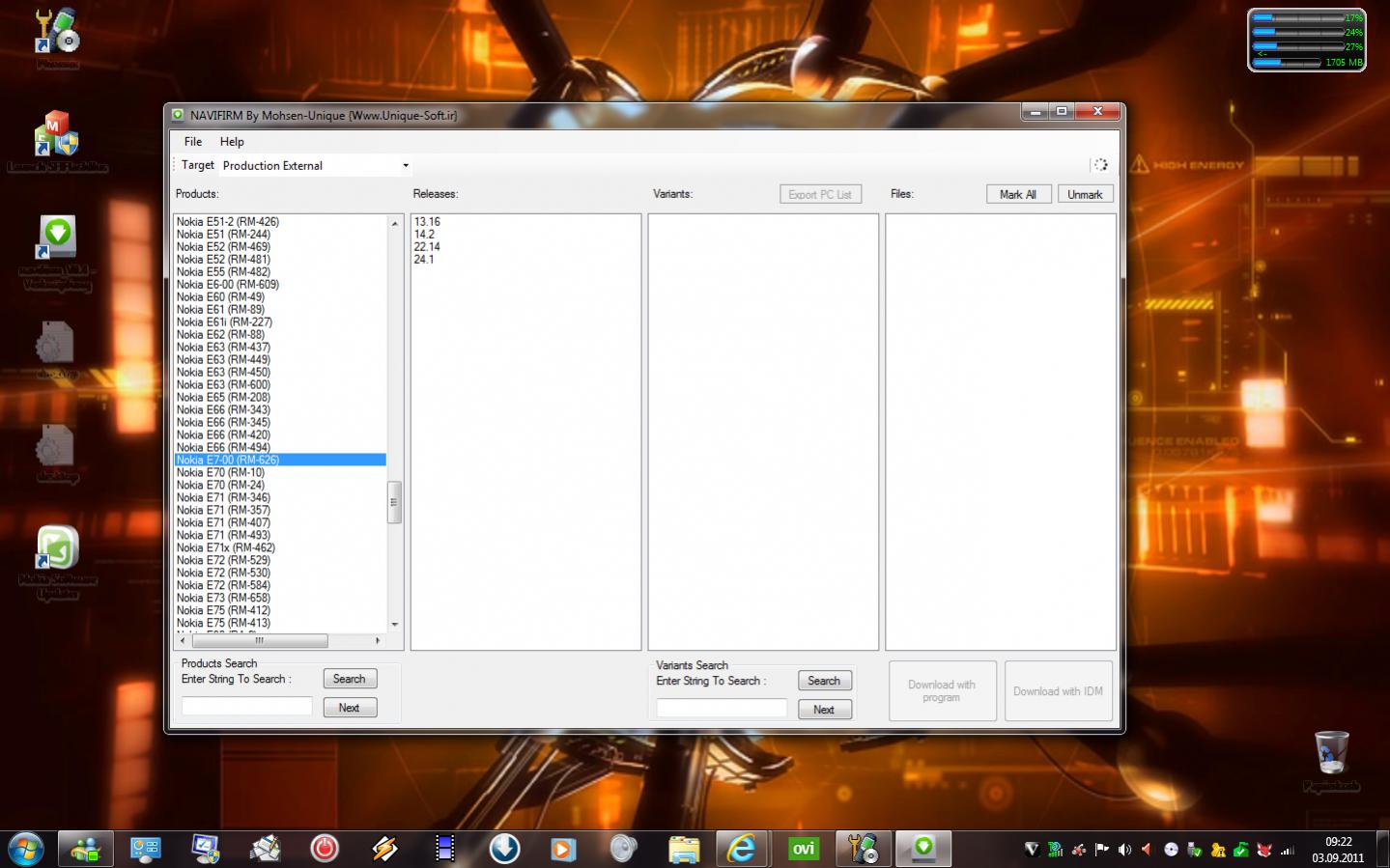Select Nokia E6-00 (RM-609) product

228,285
